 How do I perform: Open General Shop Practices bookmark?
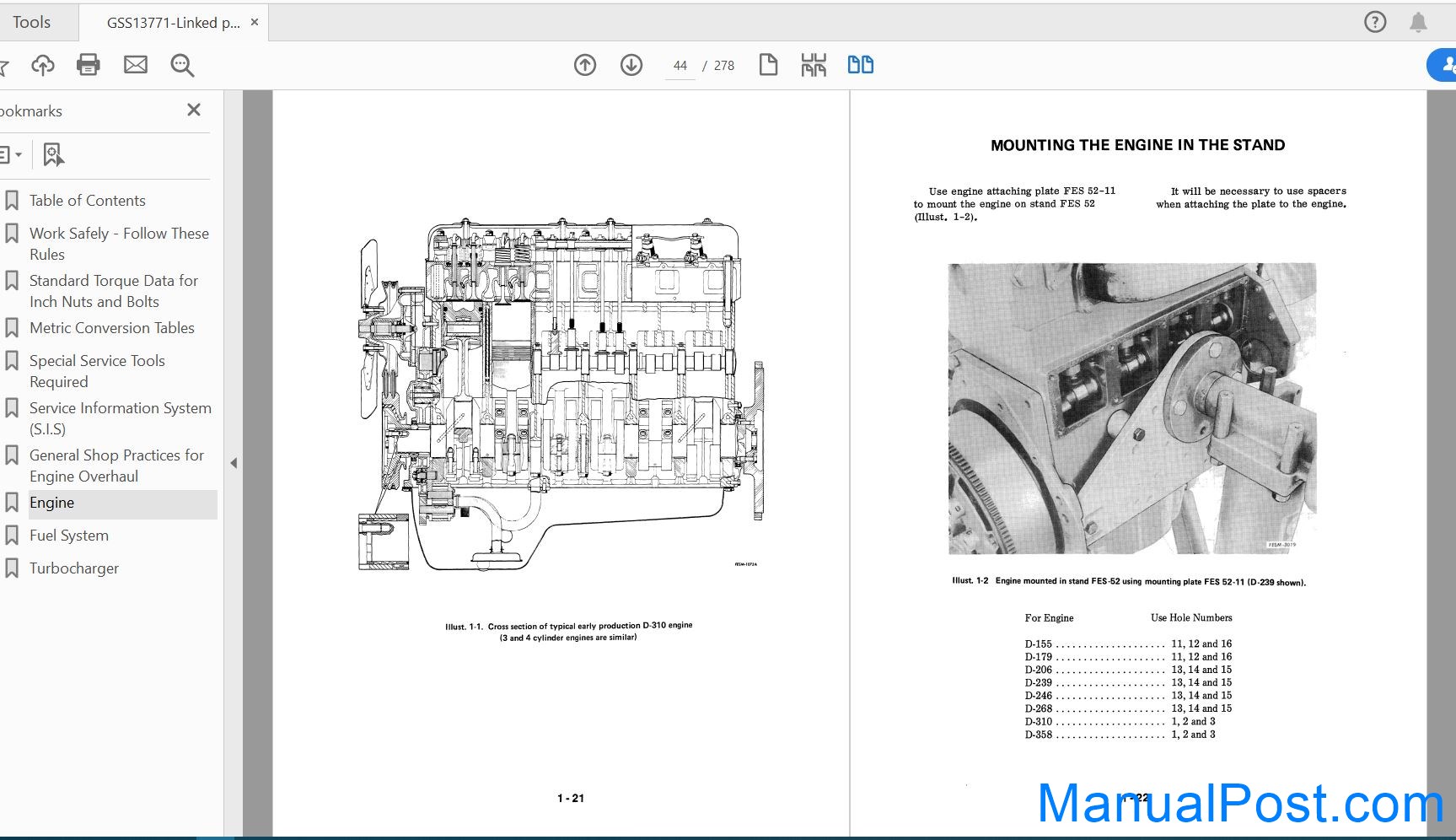coord(116,466)
